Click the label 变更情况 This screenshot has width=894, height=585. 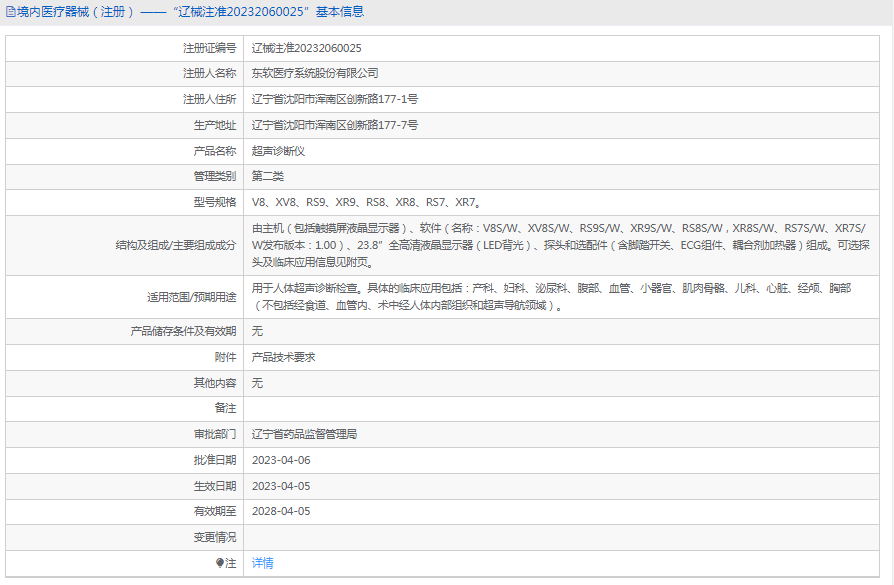click(x=214, y=537)
